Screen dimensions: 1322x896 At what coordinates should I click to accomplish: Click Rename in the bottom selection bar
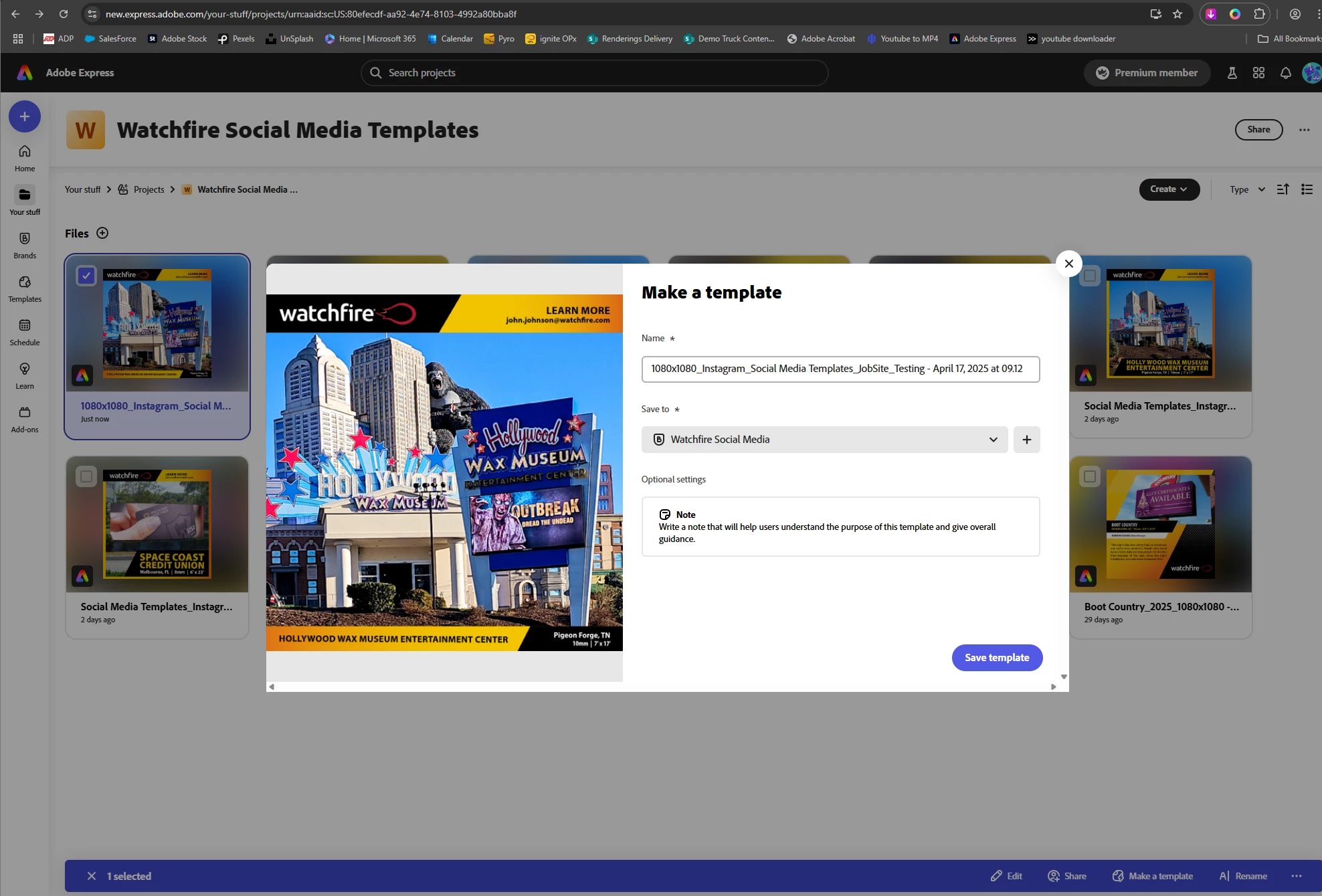pyautogui.click(x=1243, y=876)
